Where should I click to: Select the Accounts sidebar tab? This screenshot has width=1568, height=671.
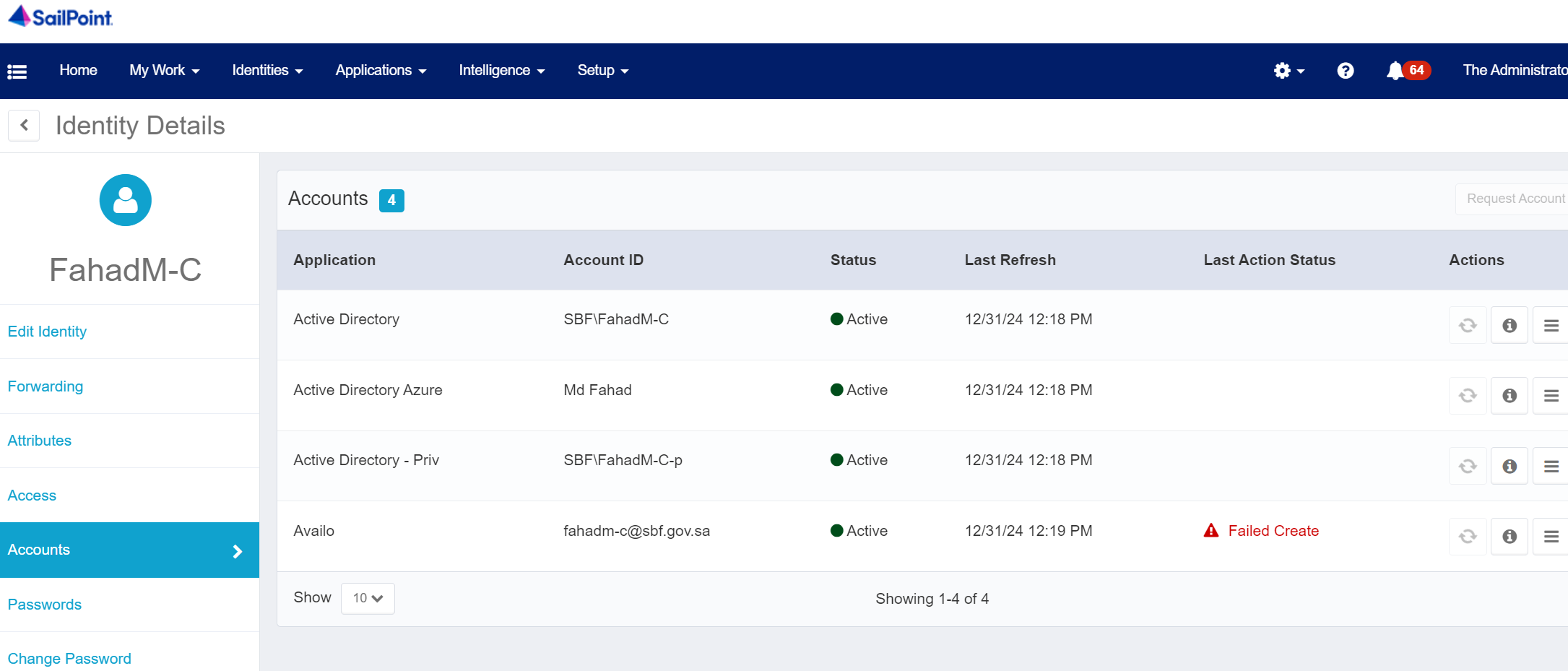coord(129,550)
